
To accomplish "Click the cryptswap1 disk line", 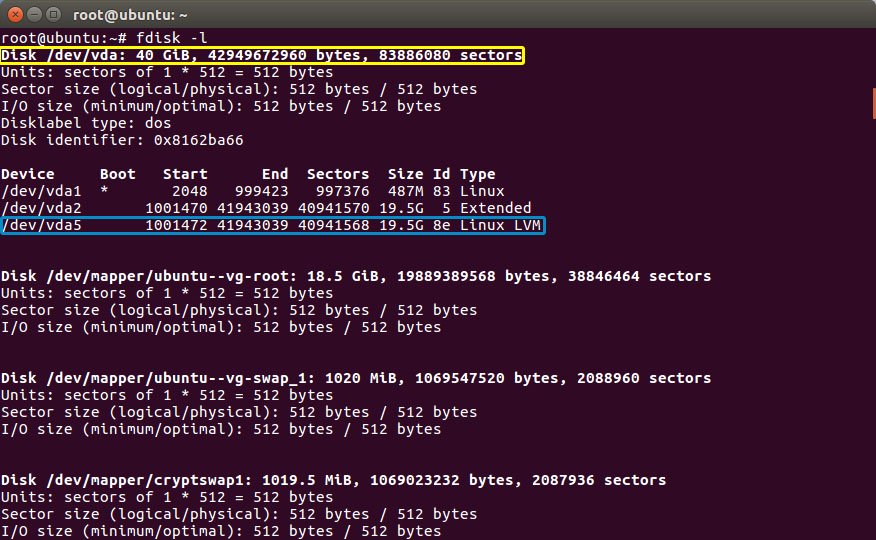I will tap(334, 480).
